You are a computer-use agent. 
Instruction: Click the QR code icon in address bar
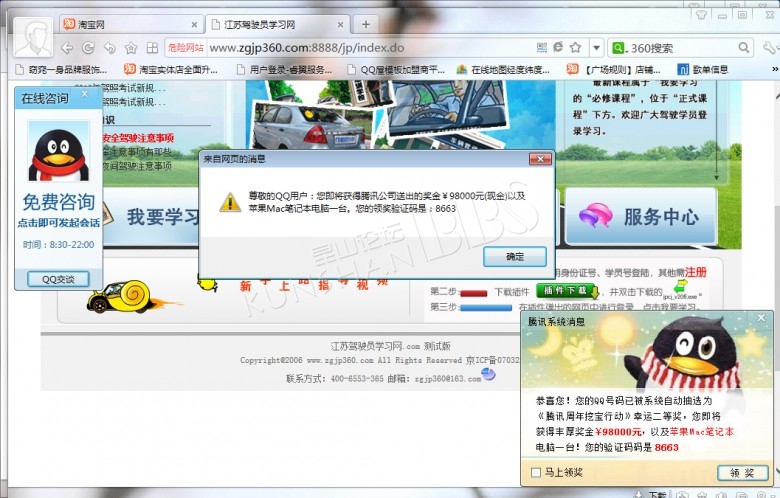(x=542, y=47)
